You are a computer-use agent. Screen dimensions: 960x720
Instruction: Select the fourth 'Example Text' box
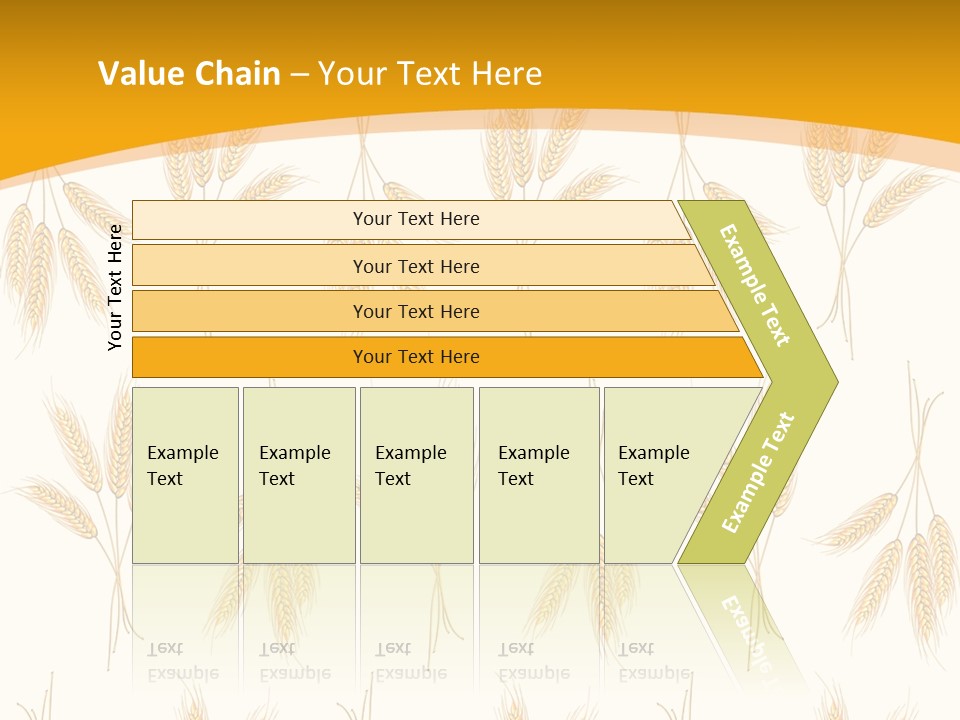[538, 474]
